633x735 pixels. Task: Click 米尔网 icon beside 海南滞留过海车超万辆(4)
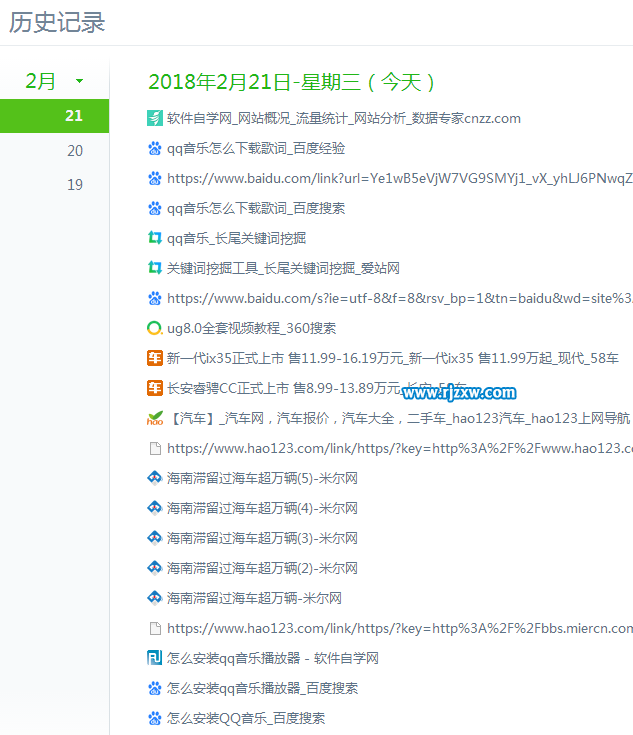click(x=155, y=508)
